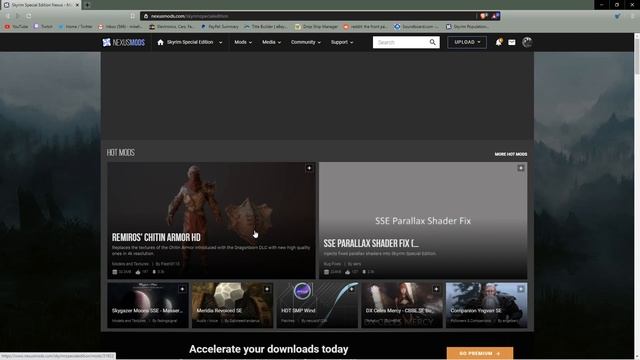Open the reddit front page bookmark
Screen dimensions: 640x360
[365, 27]
